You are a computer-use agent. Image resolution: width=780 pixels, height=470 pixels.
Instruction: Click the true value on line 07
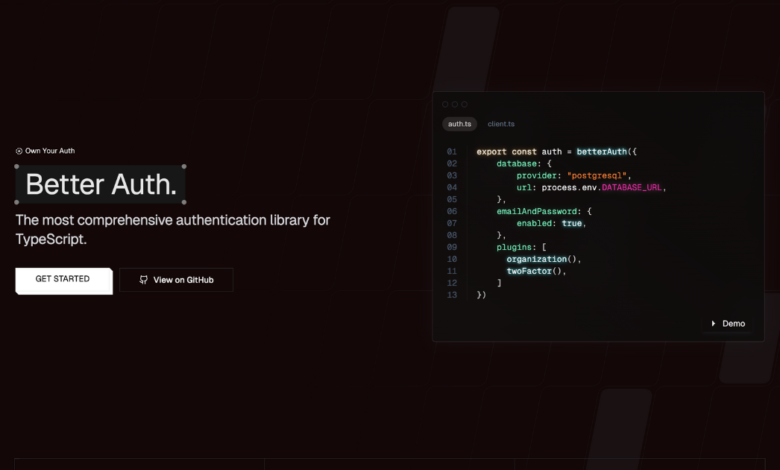571,223
